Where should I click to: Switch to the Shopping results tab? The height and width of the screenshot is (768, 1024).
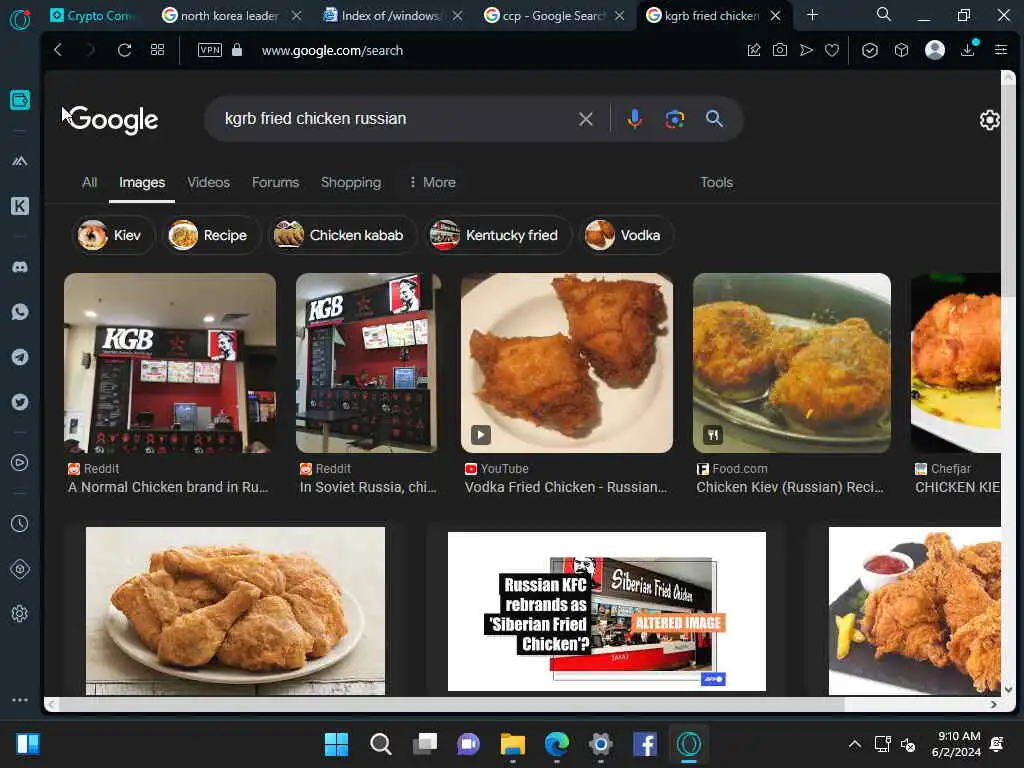click(351, 183)
